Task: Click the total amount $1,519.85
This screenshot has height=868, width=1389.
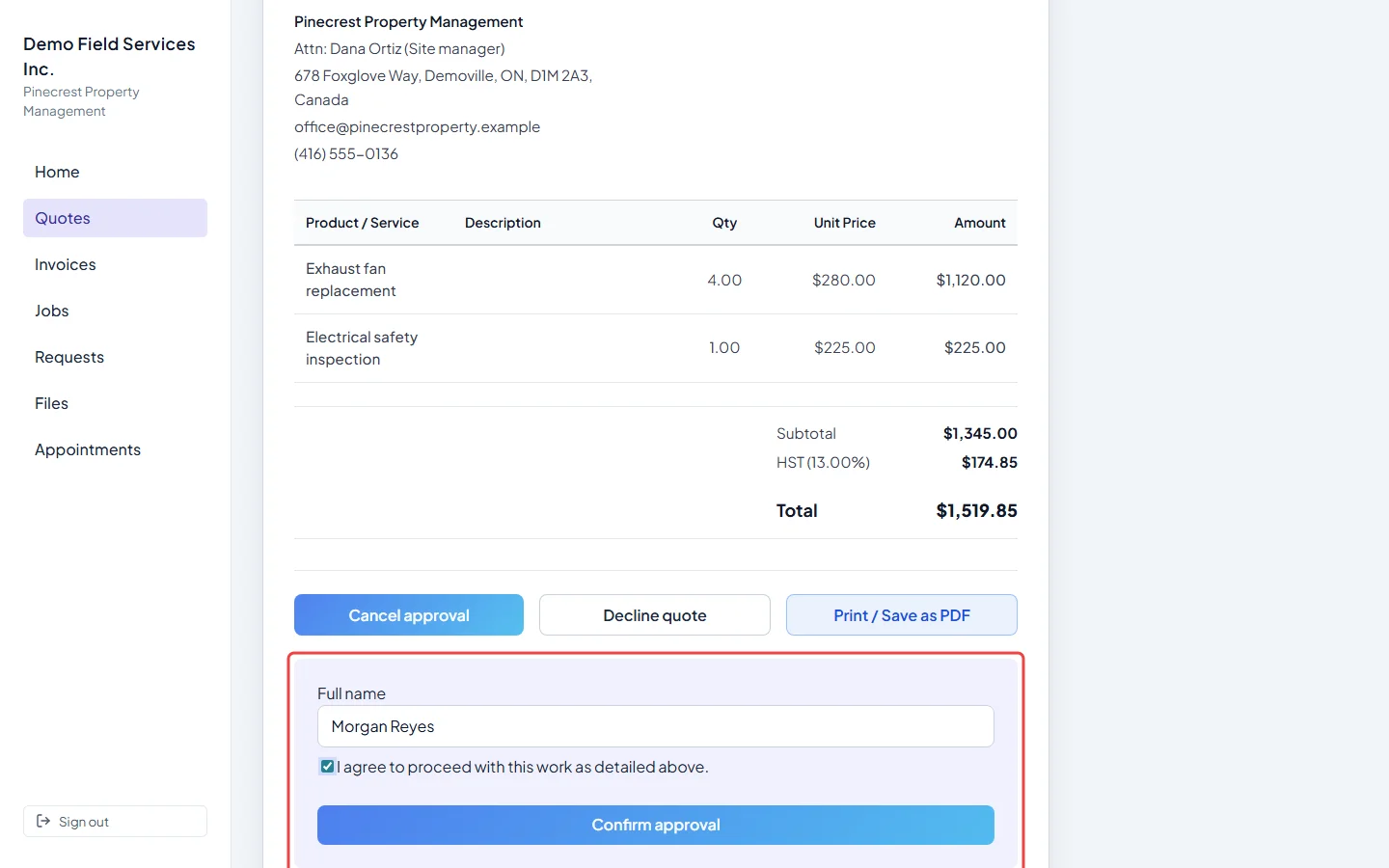Action: point(976,510)
